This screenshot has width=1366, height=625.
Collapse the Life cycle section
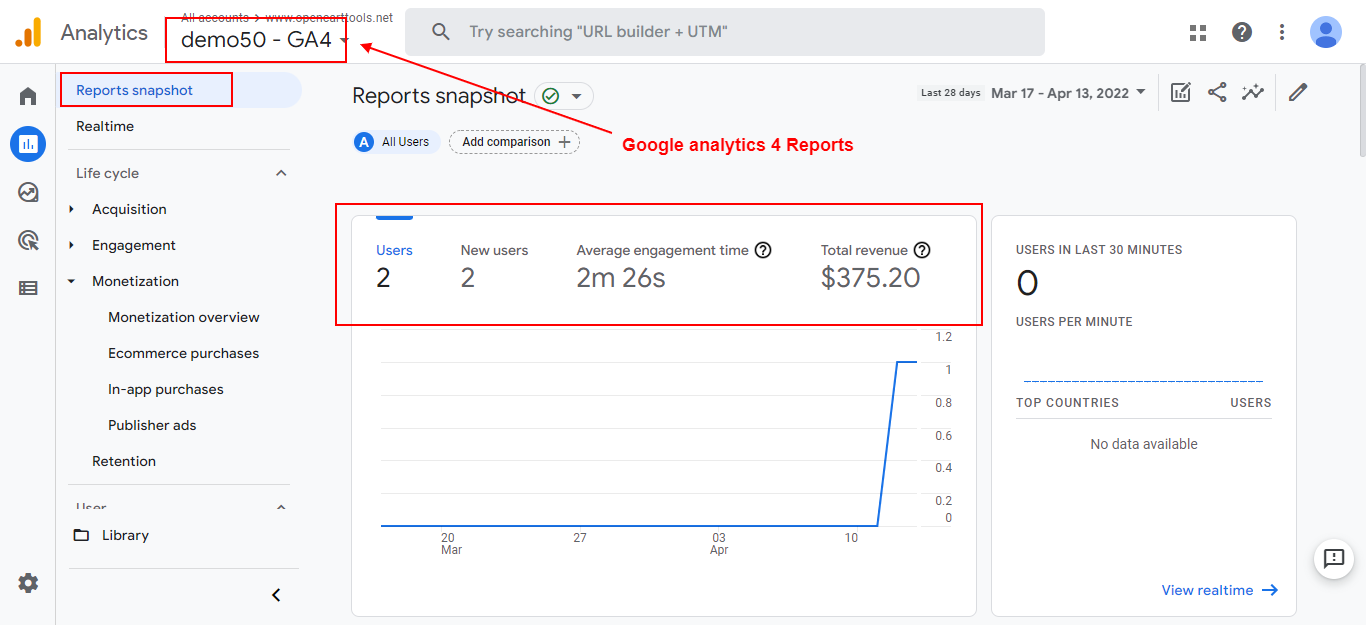tap(281, 173)
